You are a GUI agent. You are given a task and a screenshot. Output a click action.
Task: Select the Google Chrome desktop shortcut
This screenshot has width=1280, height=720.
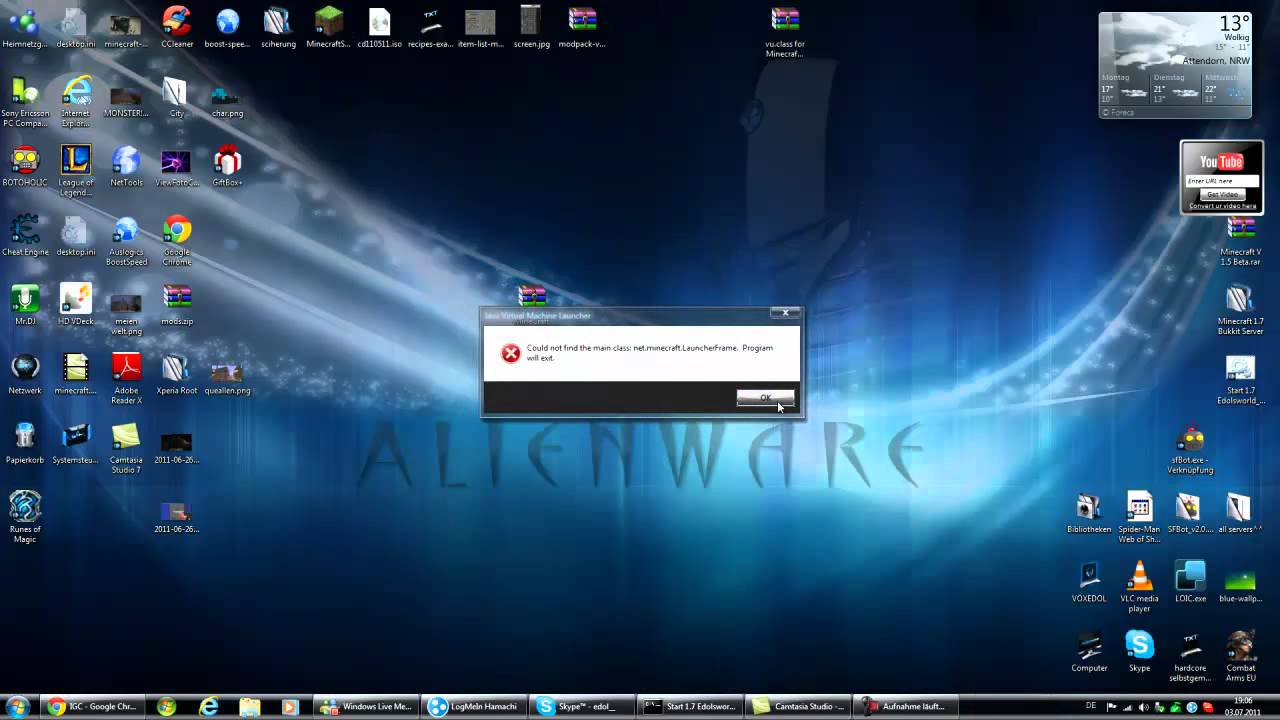pyautogui.click(x=177, y=241)
